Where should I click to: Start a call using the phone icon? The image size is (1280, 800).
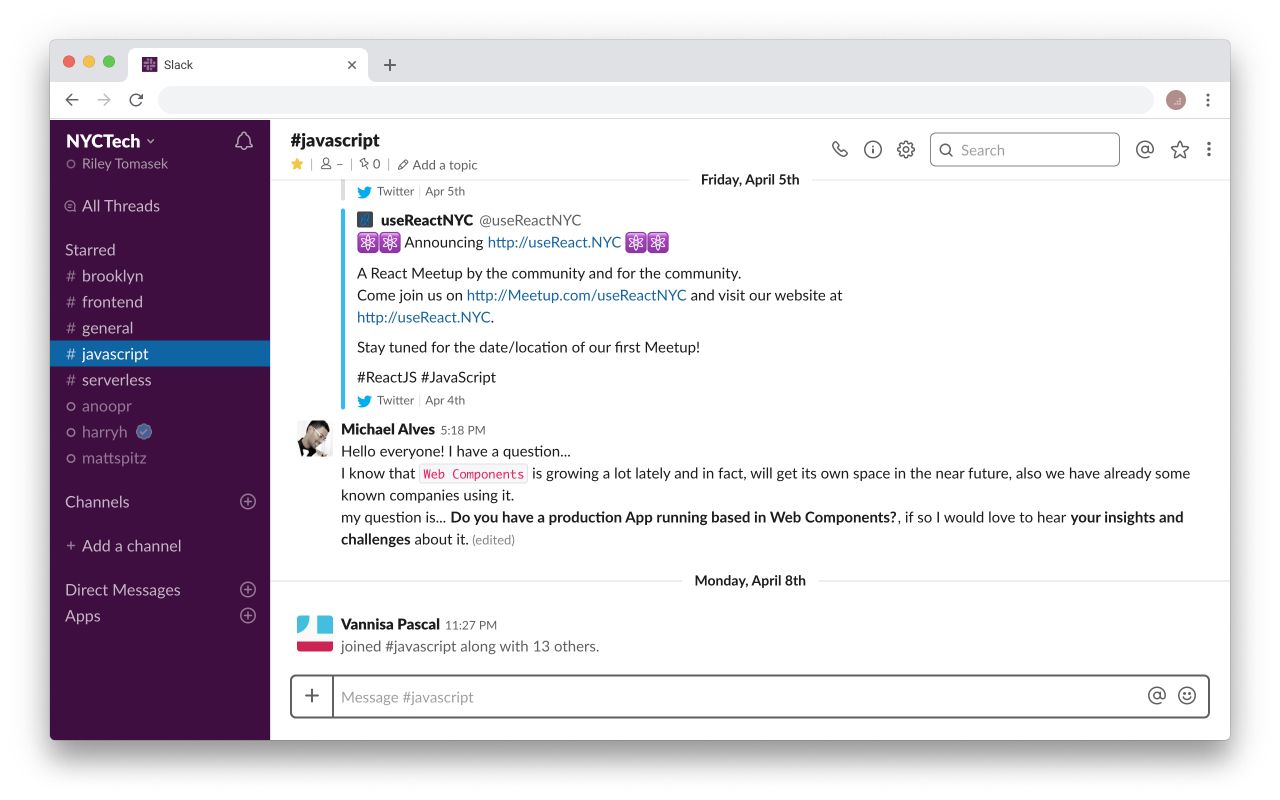click(839, 148)
